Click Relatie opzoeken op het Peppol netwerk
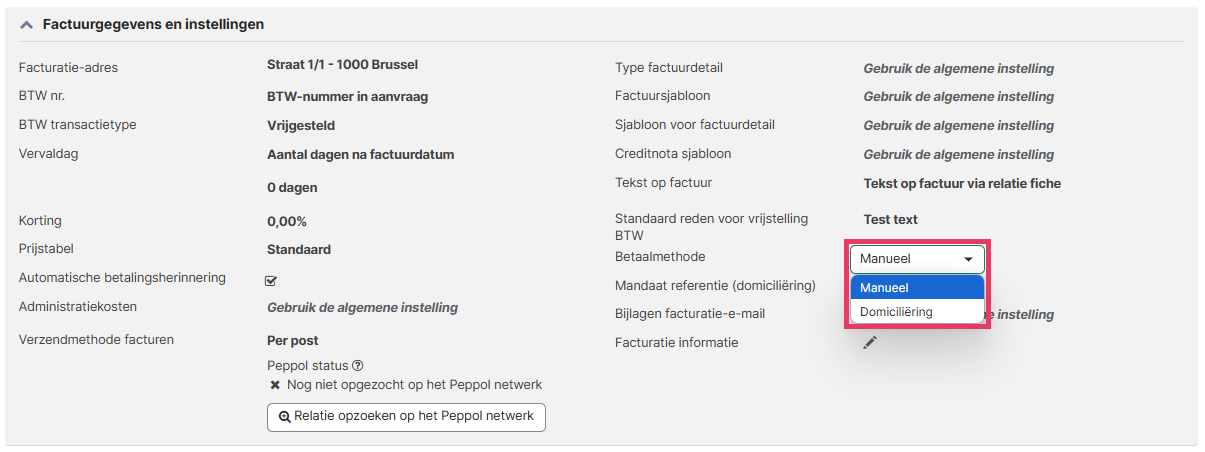The width and height of the screenshot is (1205, 452). (x=406, y=416)
